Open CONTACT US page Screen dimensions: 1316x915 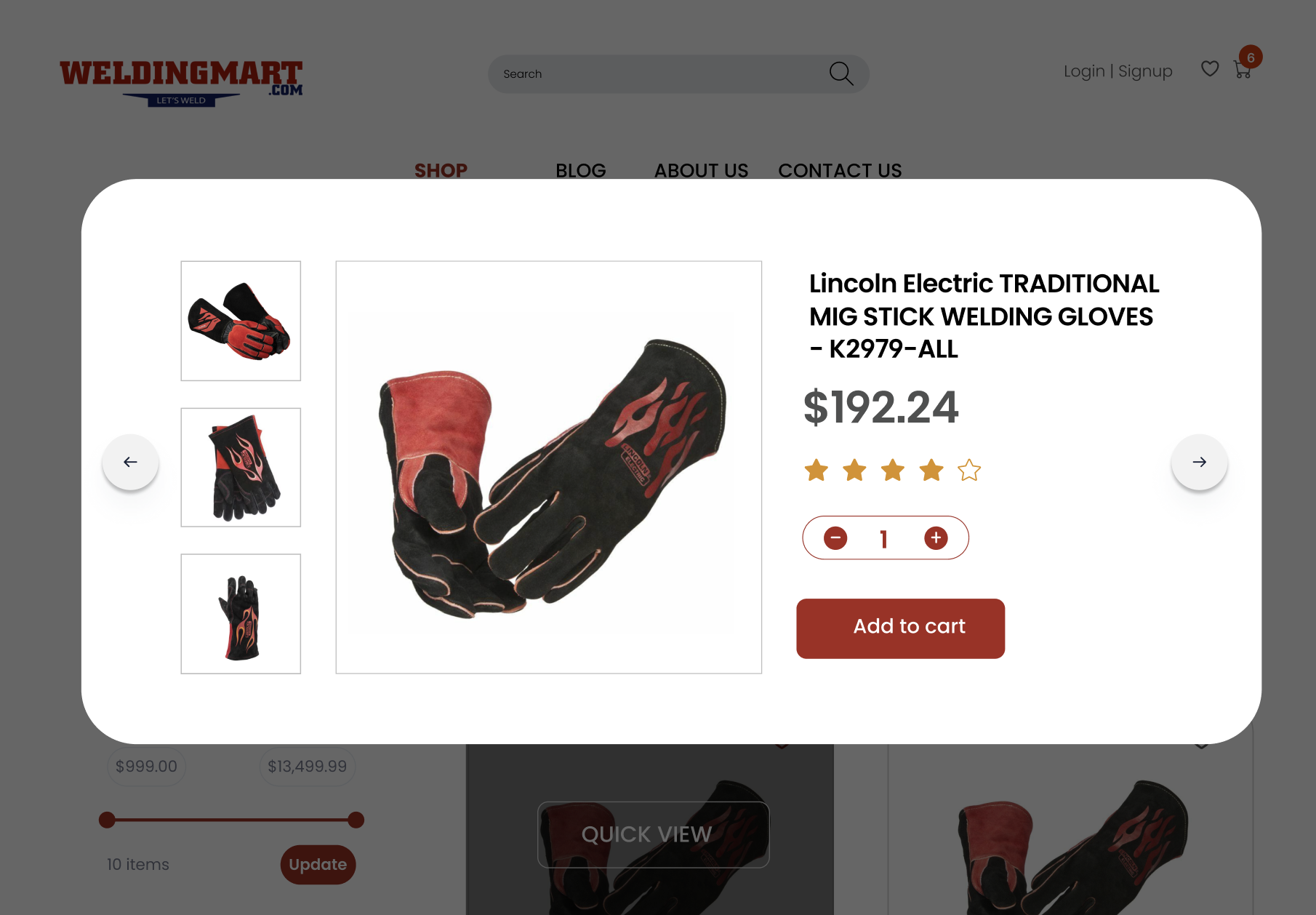click(840, 170)
